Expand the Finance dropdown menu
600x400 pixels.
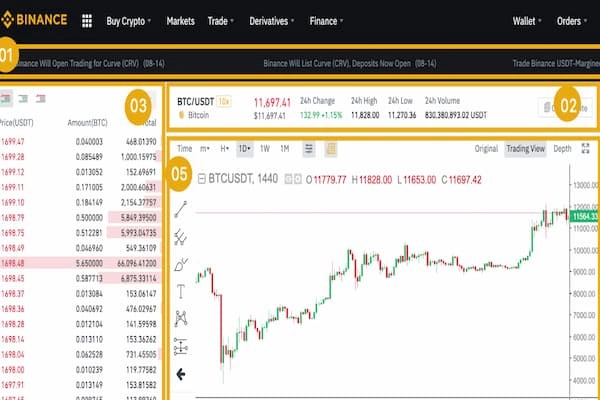[x=326, y=21]
